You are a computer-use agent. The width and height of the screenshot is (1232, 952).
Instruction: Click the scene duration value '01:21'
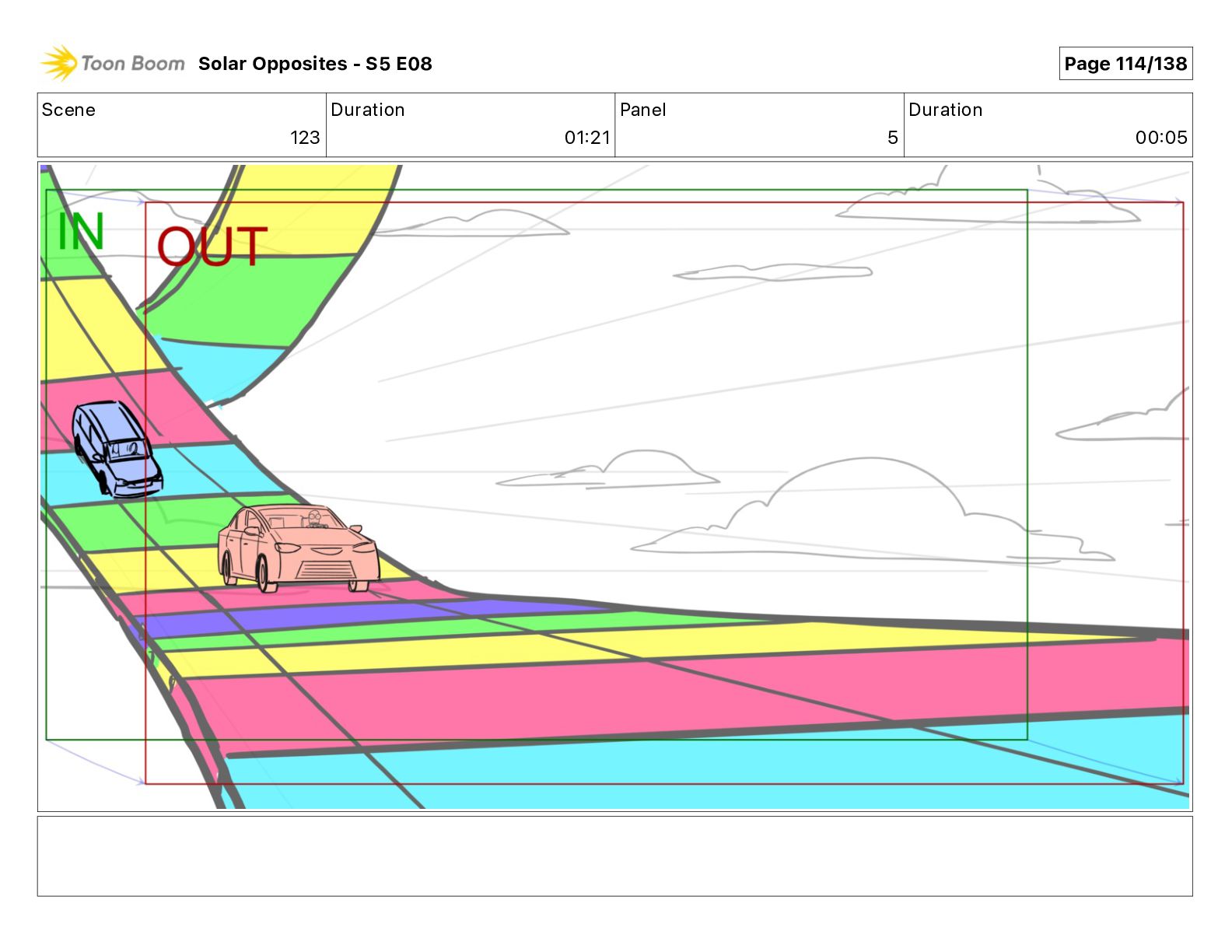[587, 138]
